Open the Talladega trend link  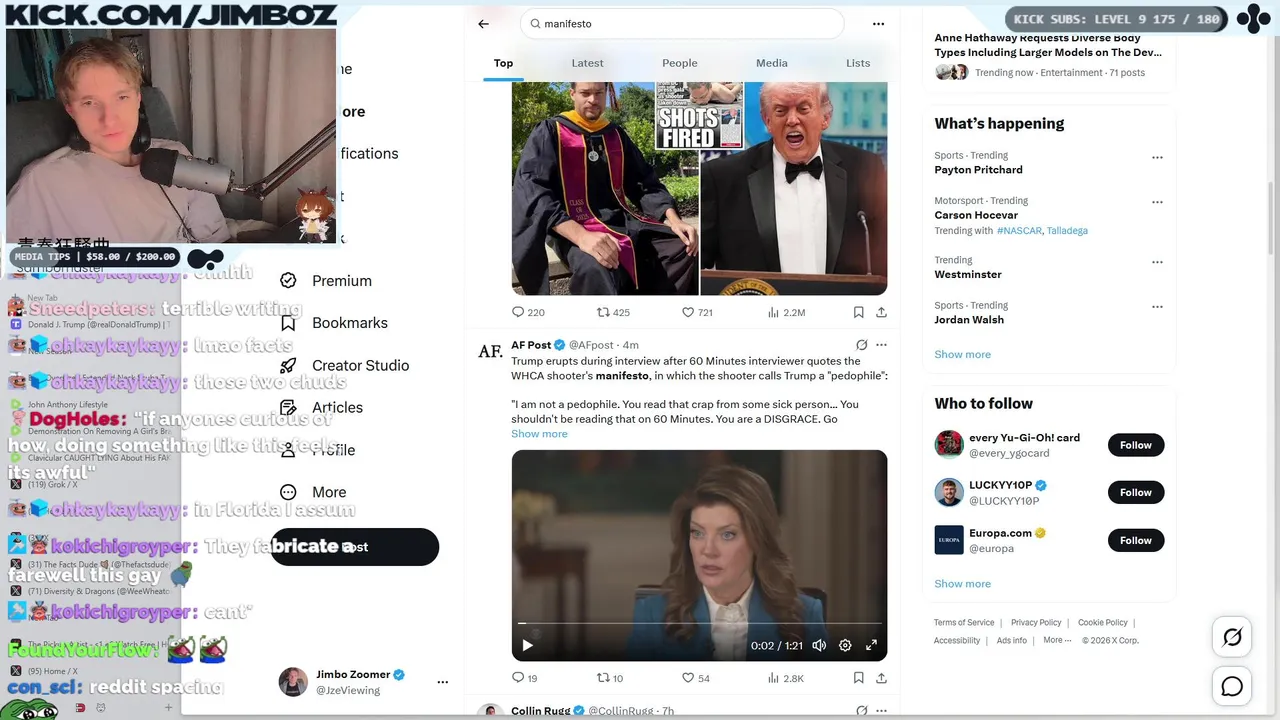pyautogui.click(x=1067, y=231)
